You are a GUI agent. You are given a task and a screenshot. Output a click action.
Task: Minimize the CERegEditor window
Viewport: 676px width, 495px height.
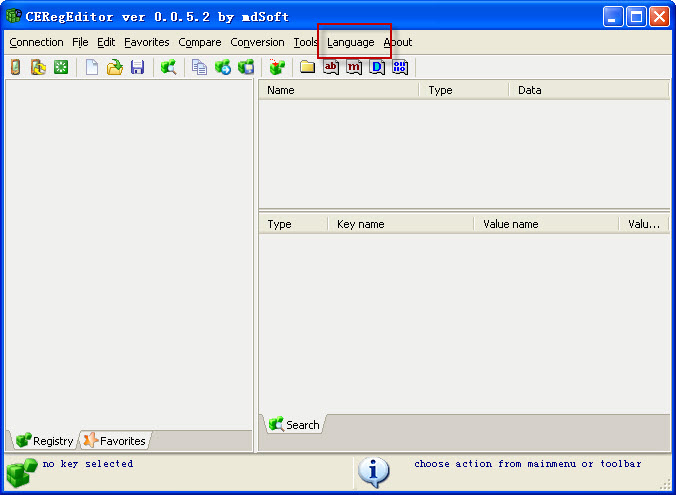click(x=613, y=17)
